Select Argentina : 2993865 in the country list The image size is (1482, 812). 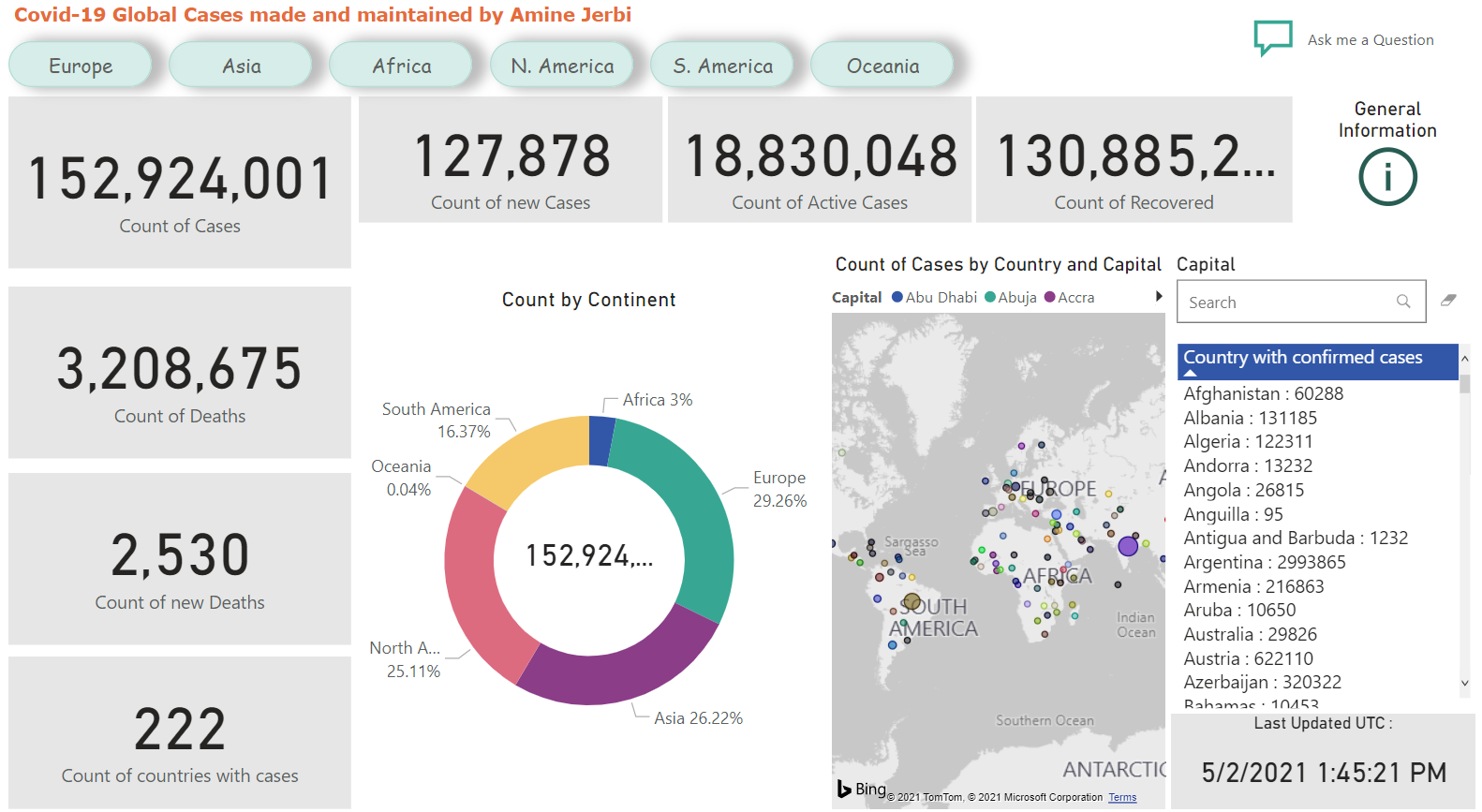tap(1264, 562)
